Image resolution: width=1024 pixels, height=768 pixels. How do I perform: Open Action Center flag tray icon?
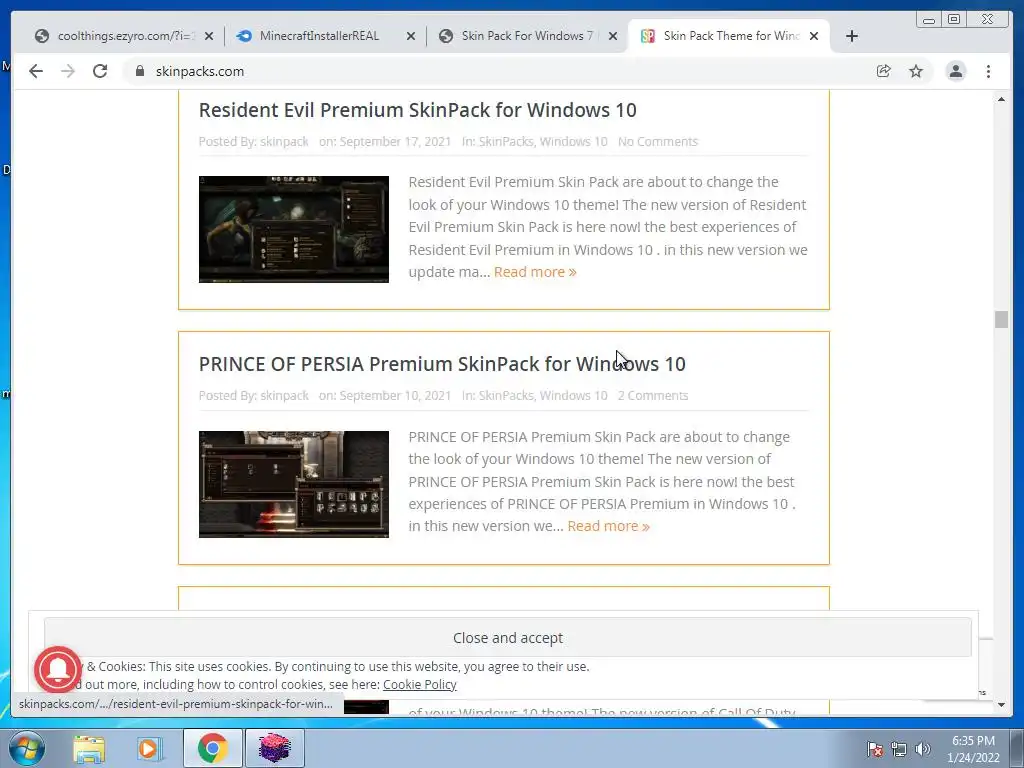point(875,749)
